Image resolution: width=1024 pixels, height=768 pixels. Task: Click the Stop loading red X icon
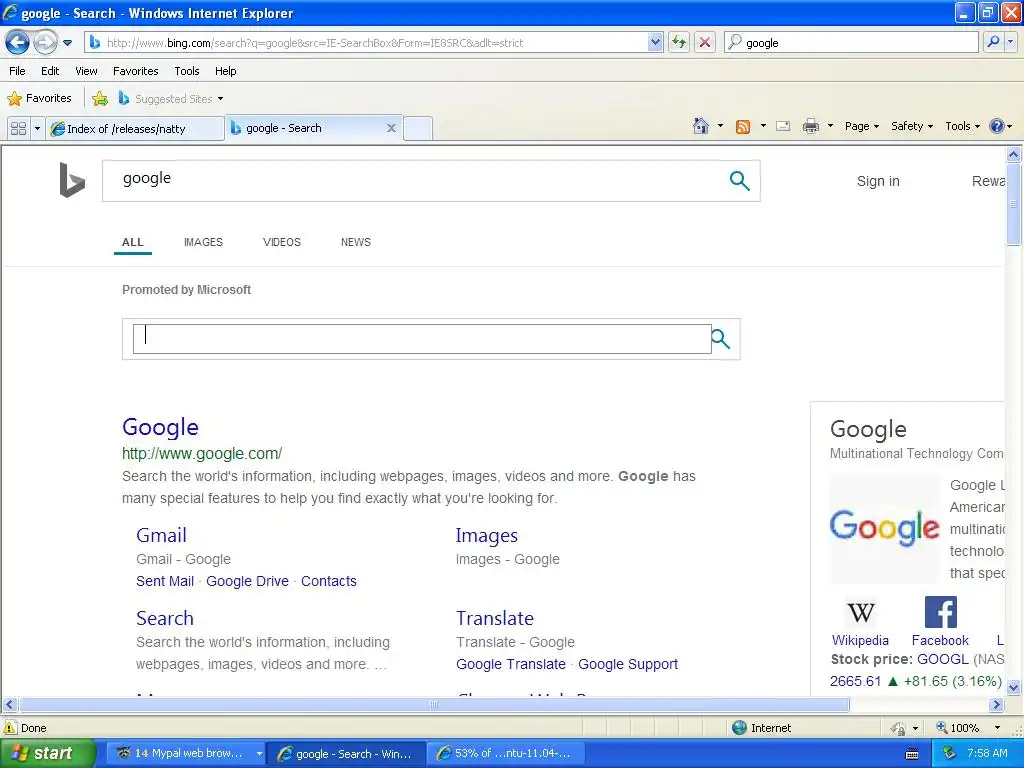[705, 42]
